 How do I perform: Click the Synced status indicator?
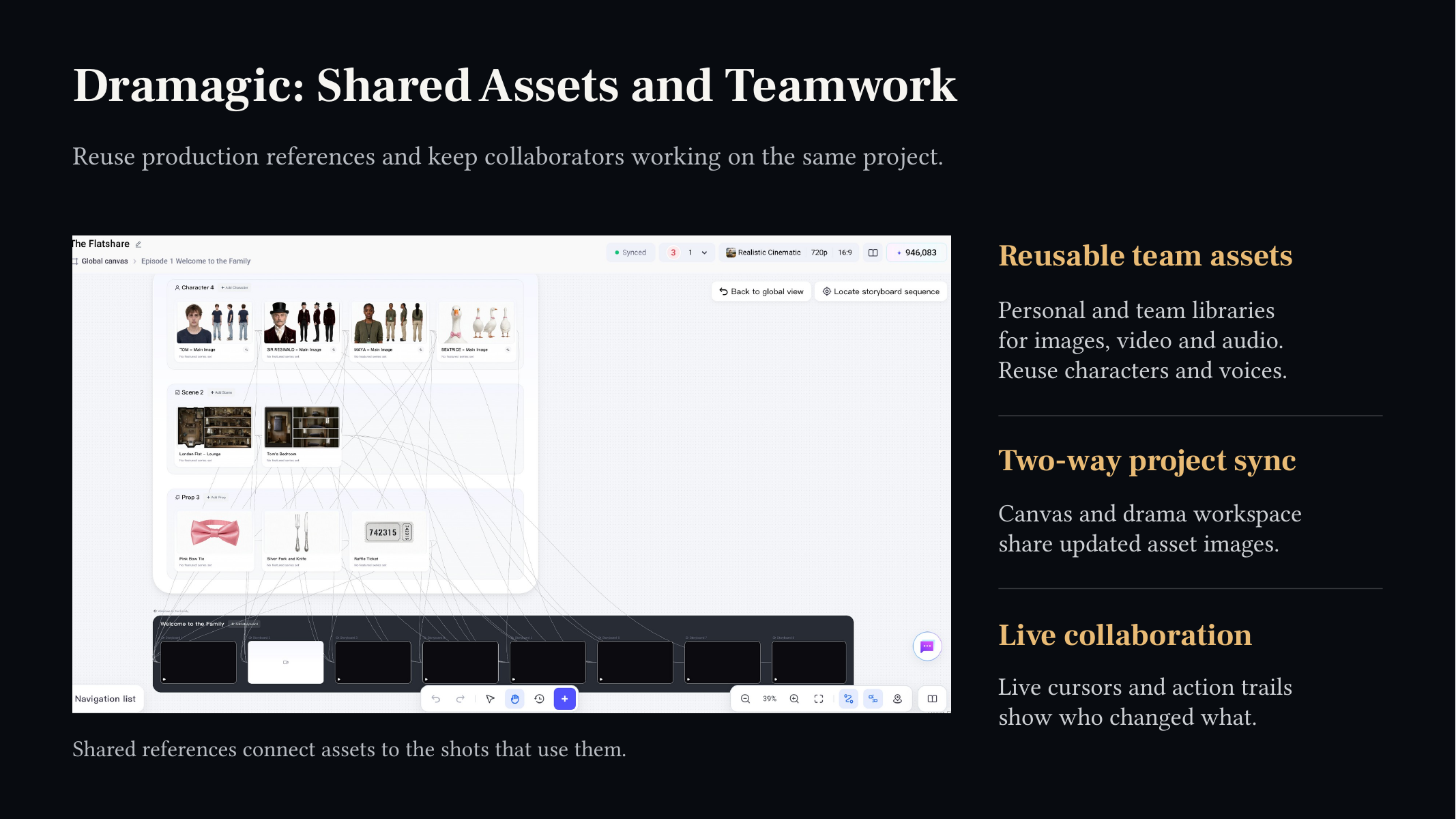630,253
